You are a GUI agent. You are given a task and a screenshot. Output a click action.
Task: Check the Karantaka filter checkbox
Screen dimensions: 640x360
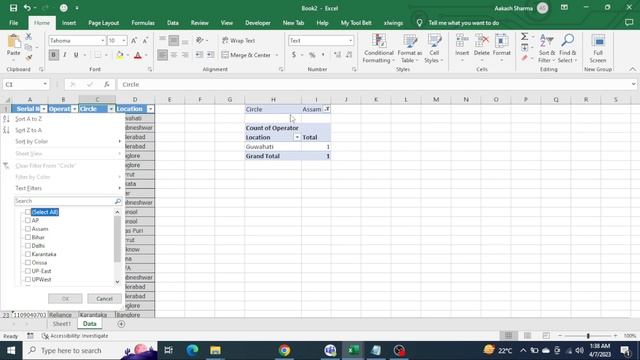[28, 254]
